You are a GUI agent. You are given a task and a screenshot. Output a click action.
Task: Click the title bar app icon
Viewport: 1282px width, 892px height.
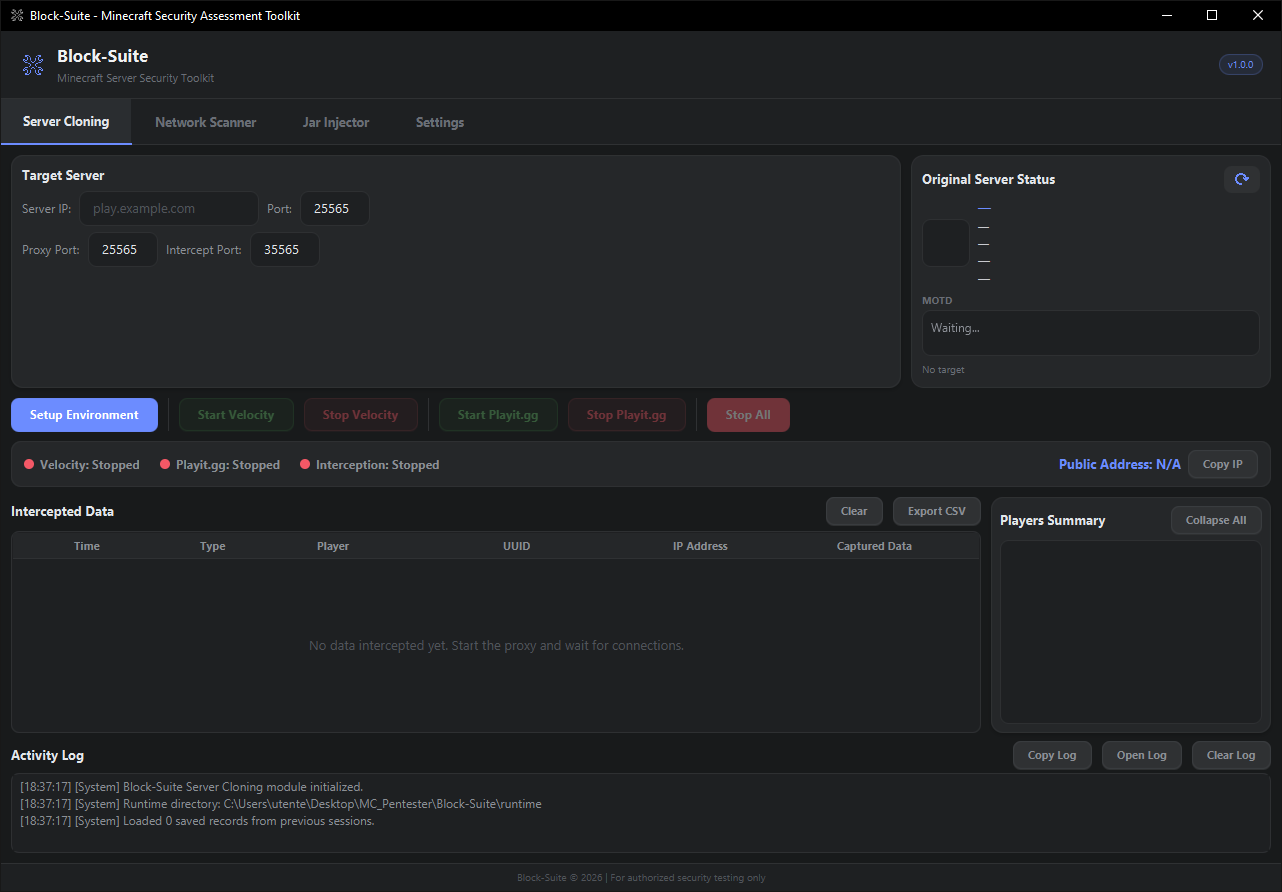(x=16, y=15)
